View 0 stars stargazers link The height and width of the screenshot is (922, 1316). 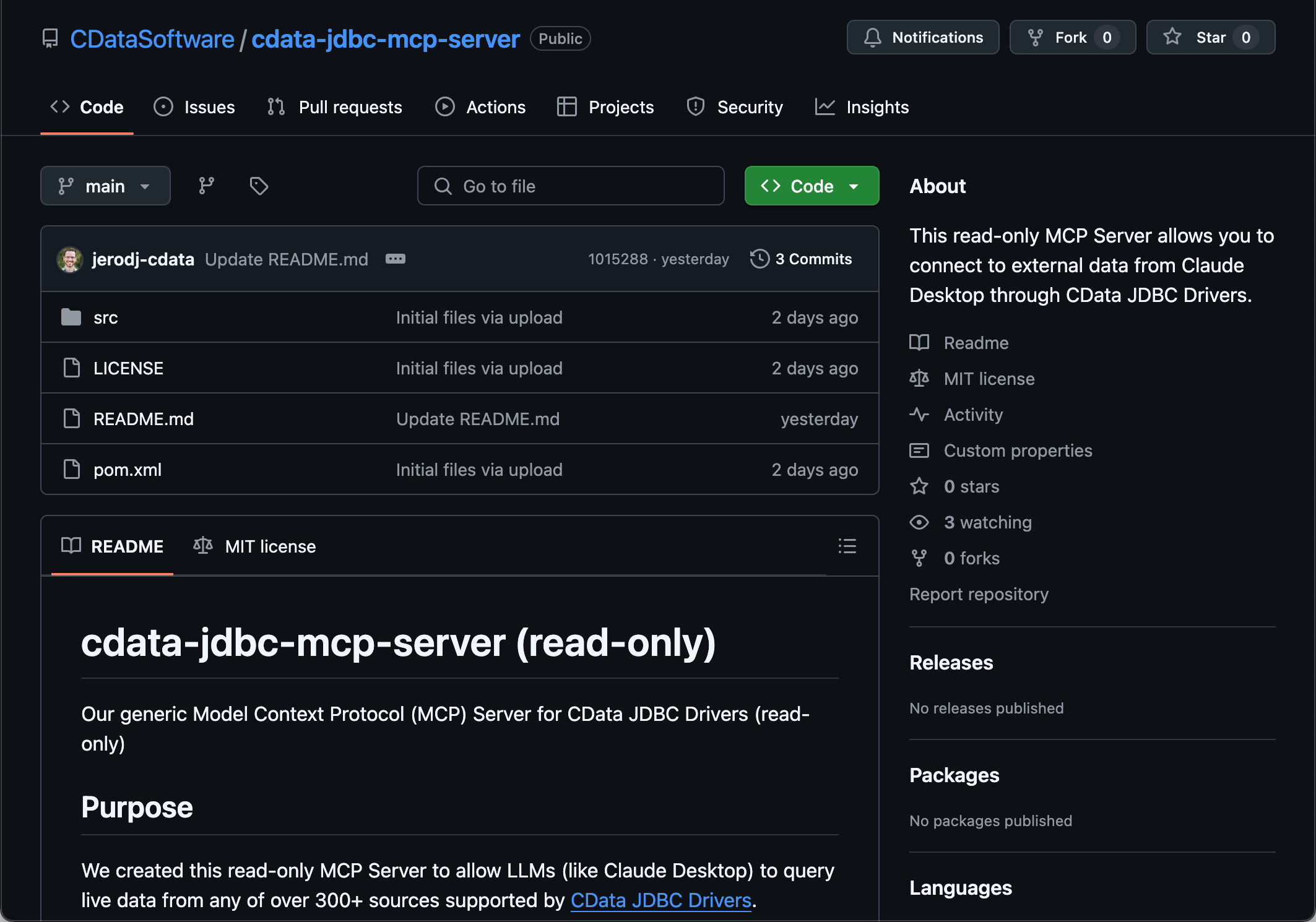pyautogui.click(x=971, y=486)
